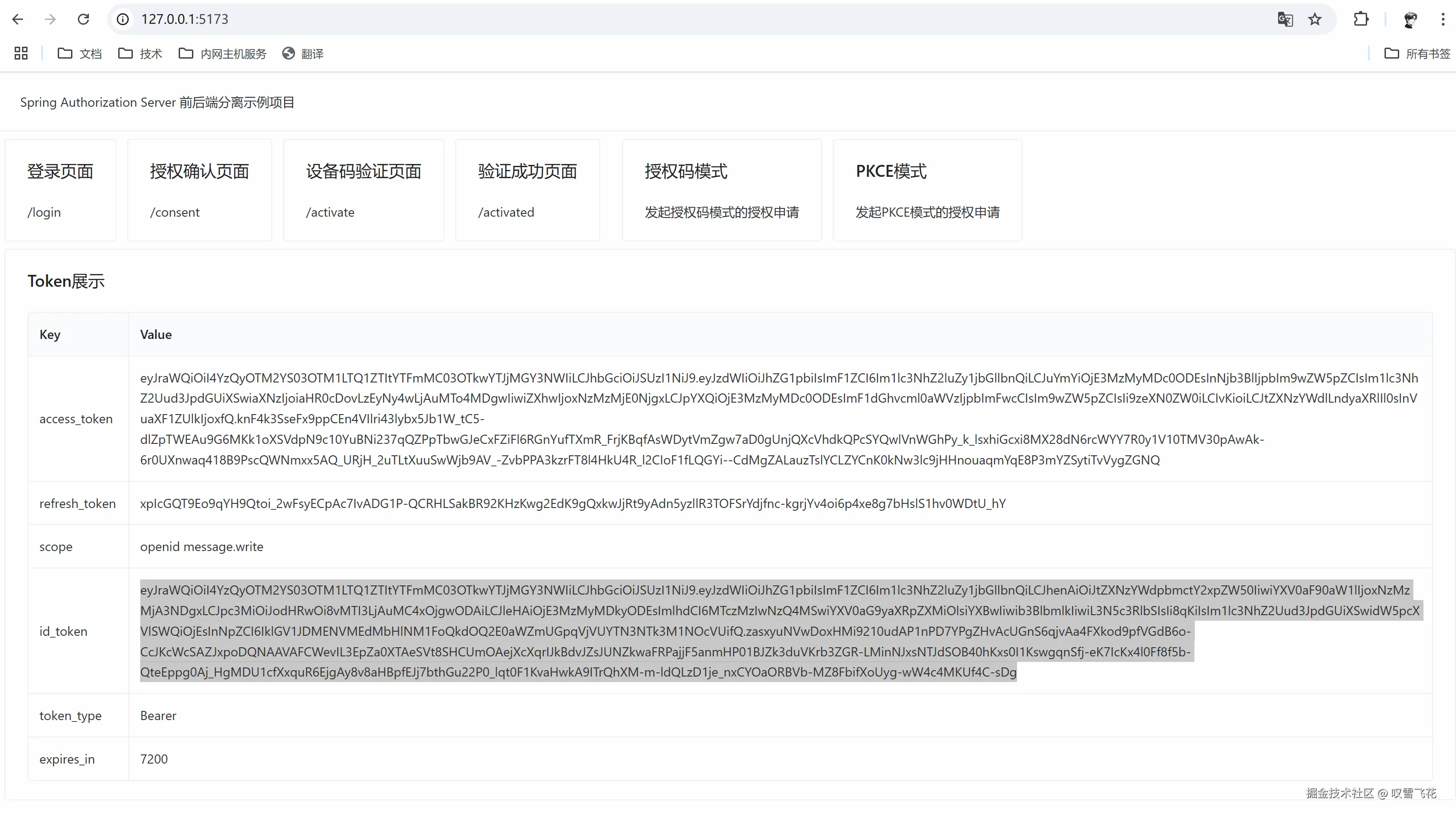Open the 文档 bookmark folder

pyautogui.click(x=80, y=53)
